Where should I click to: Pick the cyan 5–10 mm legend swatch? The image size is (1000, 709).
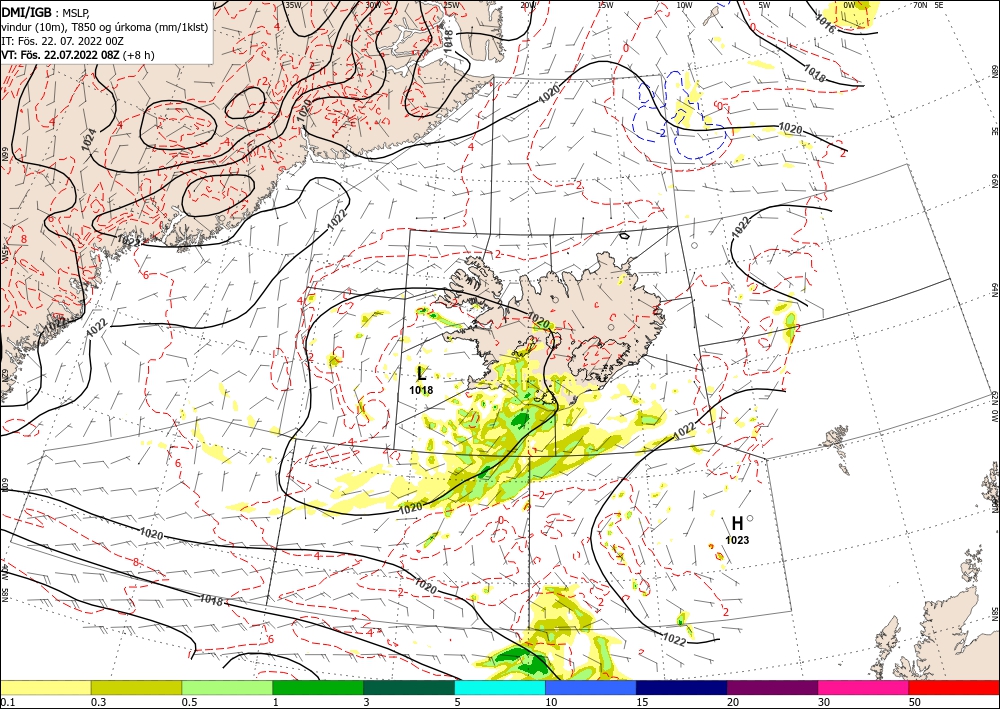pyautogui.click(x=500, y=687)
